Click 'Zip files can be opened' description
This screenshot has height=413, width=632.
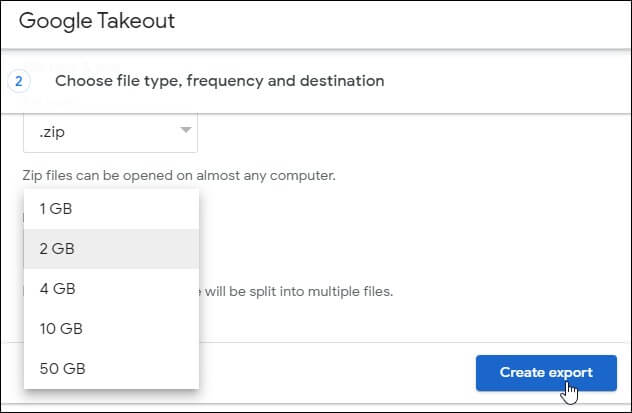click(179, 176)
